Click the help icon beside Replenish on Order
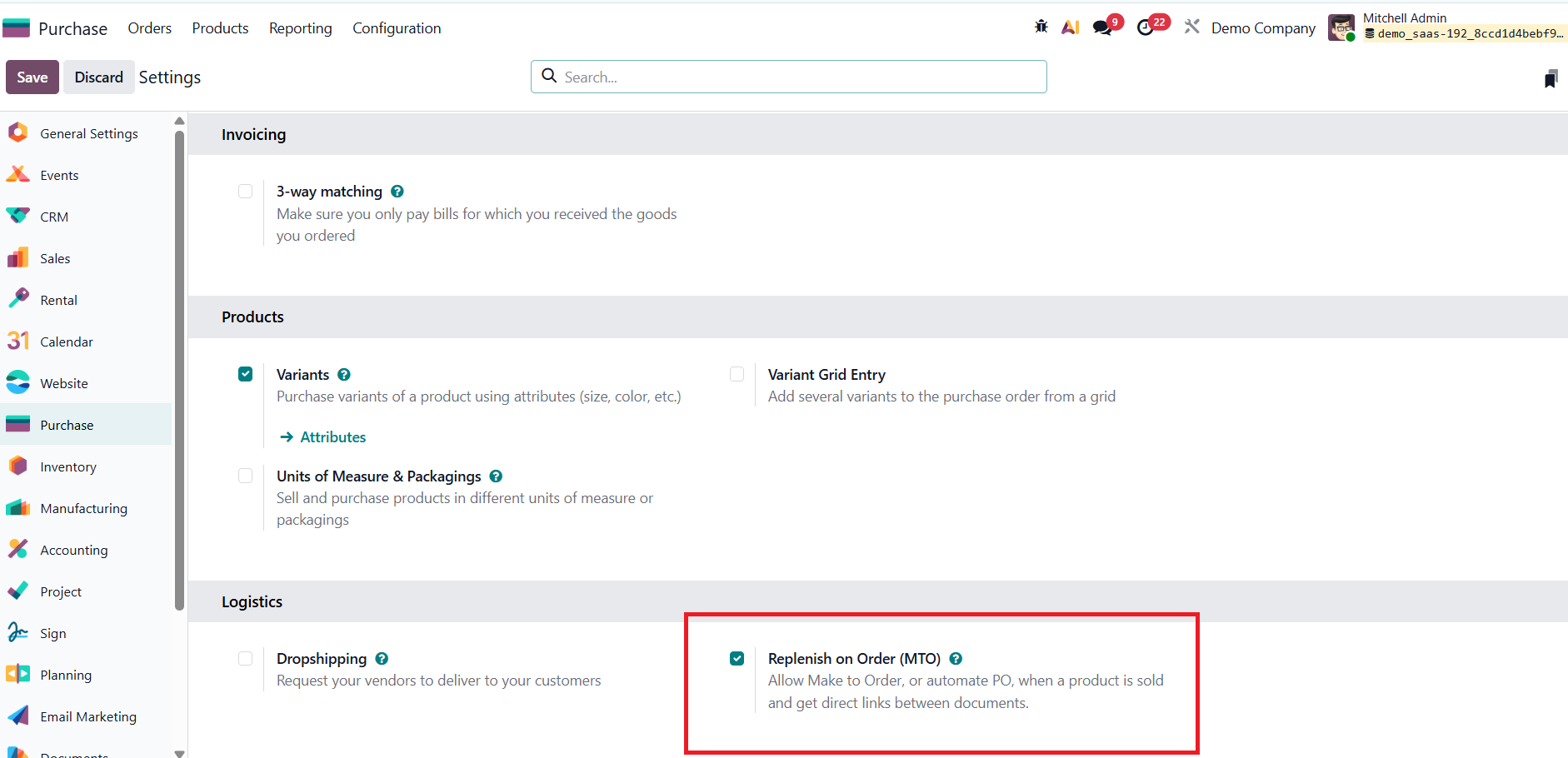 pos(956,659)
